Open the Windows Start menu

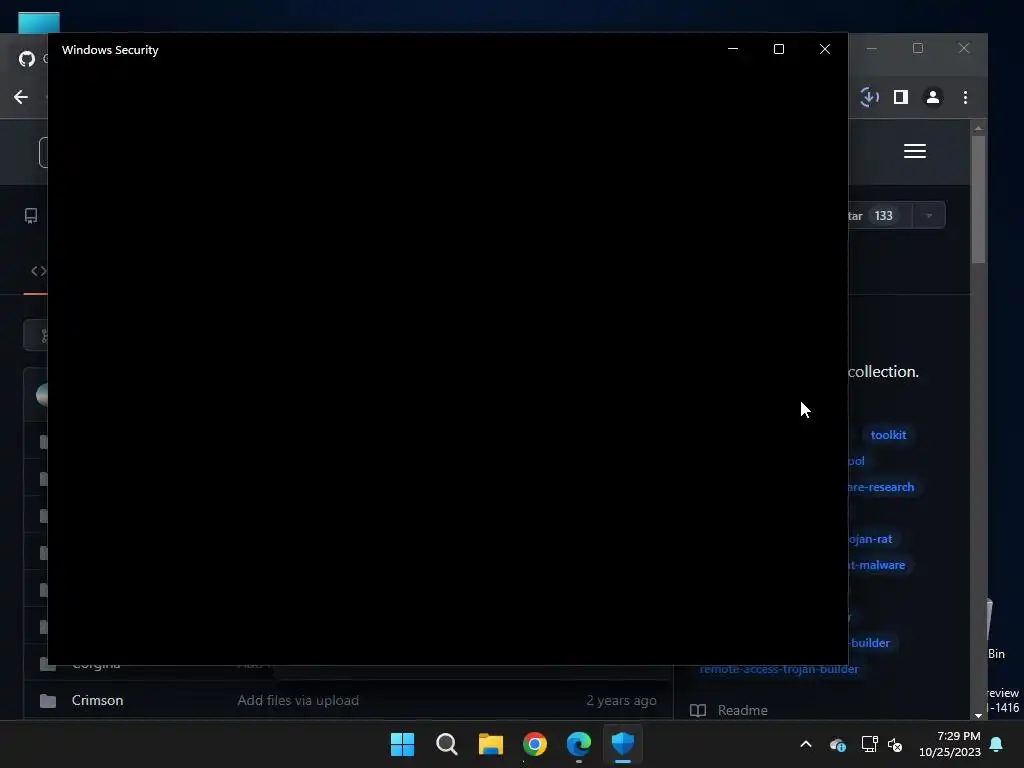(x=402, y=744)
